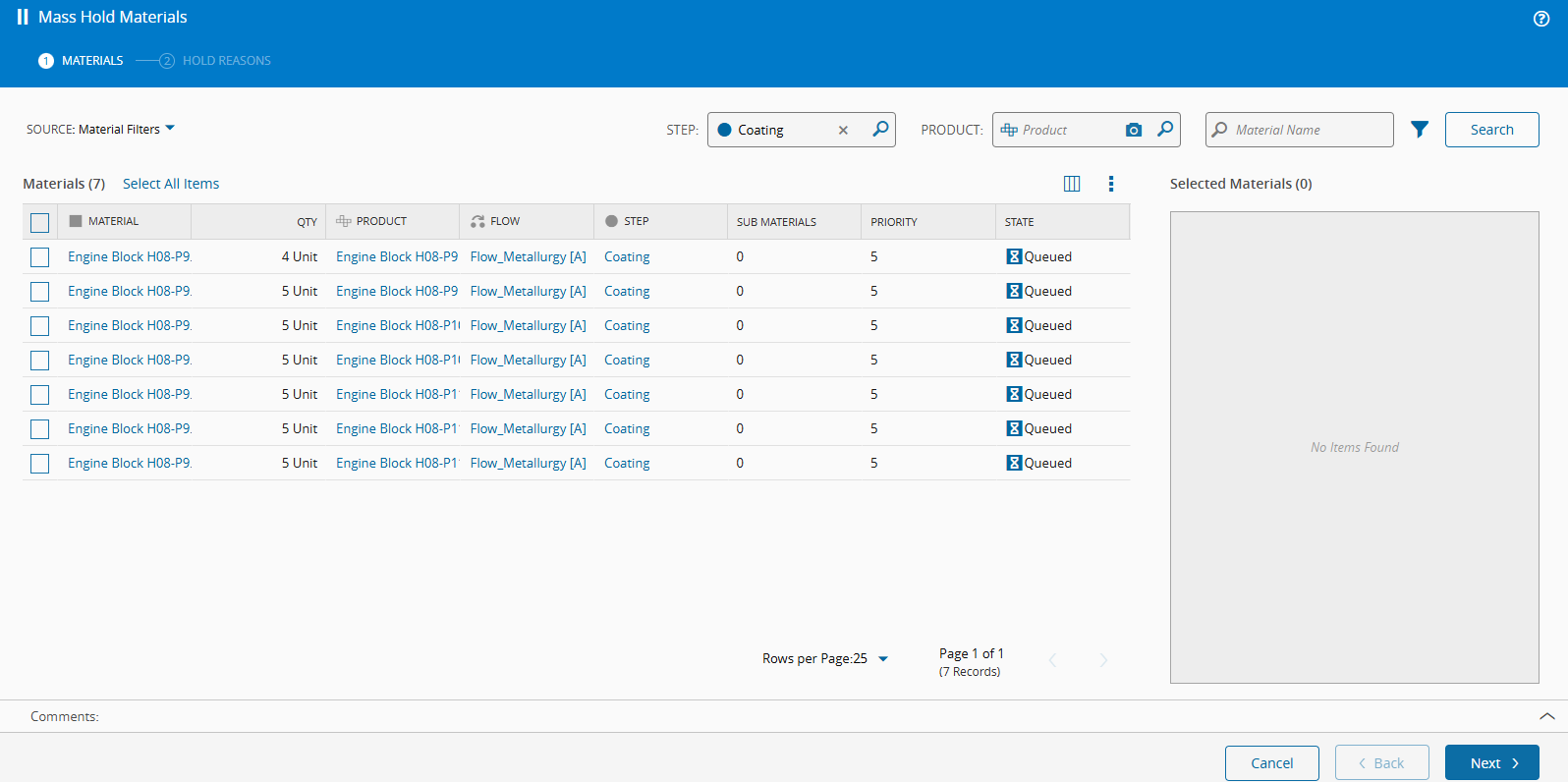Switch to the Hold Reasons step tab
Image resolution: width=1568 pixels, height=782 pixels.
click(215, 61)
